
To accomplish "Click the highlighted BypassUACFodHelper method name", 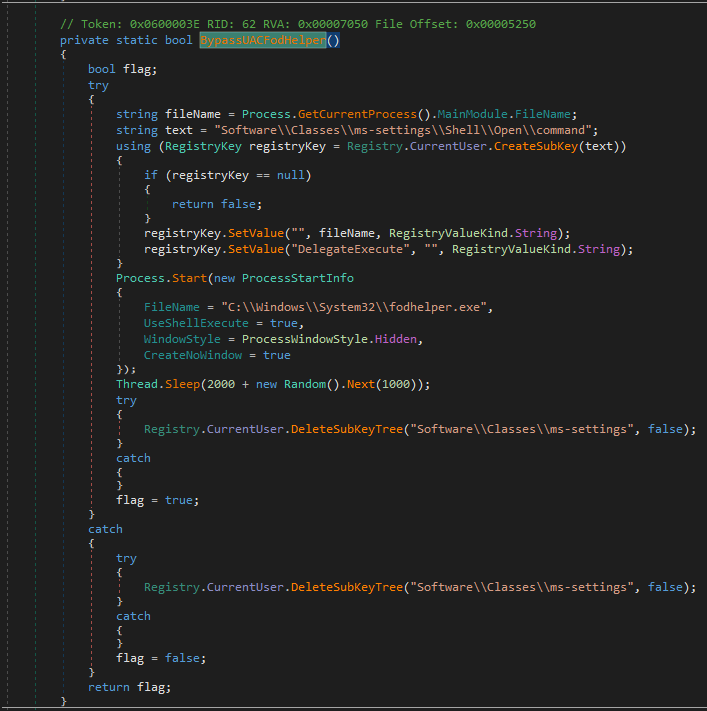I will (263, 40).
